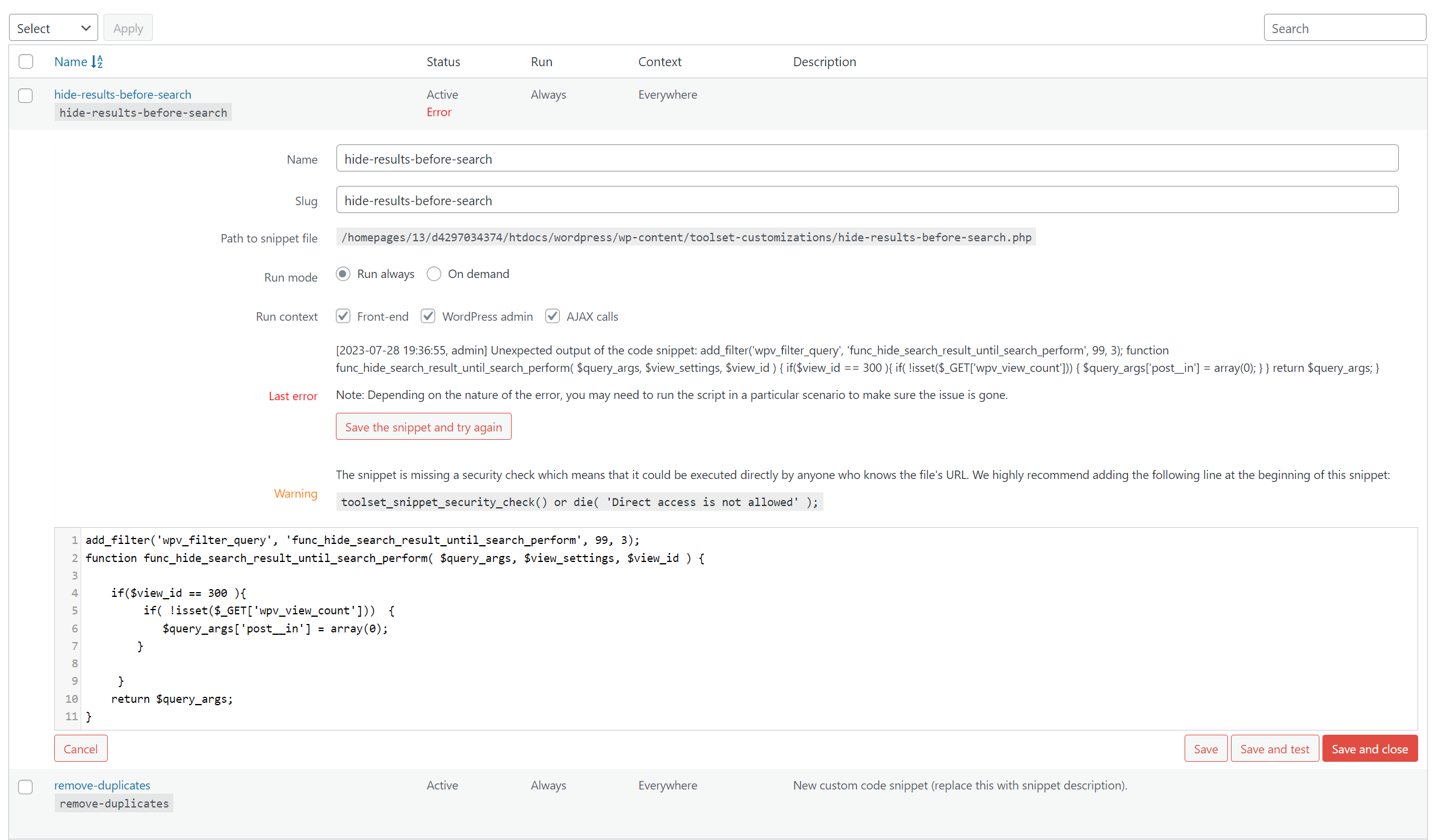Click the Run column header
The width and height of the screenshot is (1438, 840).
(x=542, y=61)
